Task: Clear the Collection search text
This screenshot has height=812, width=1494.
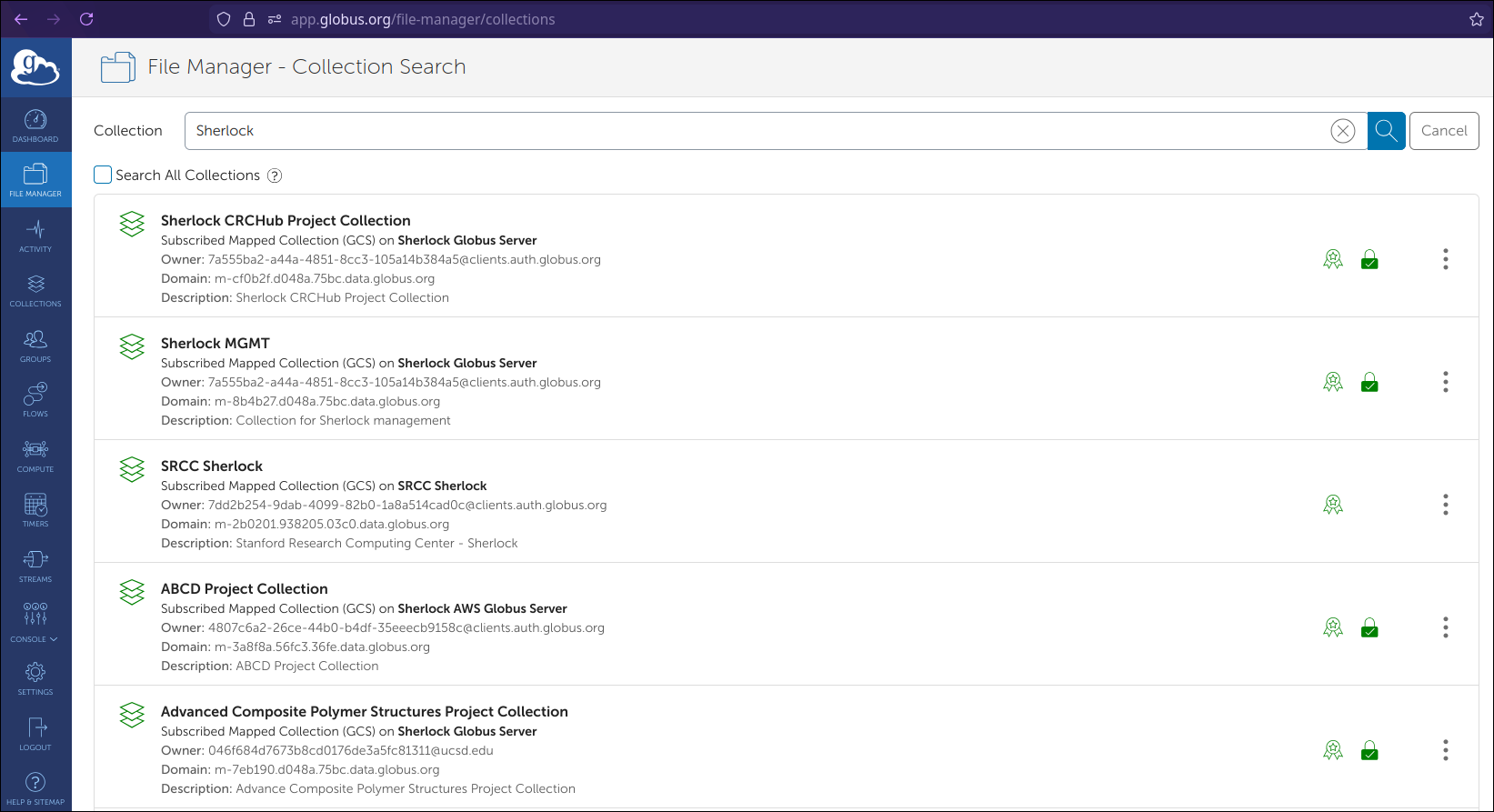Action: [x=1343, y=131]
